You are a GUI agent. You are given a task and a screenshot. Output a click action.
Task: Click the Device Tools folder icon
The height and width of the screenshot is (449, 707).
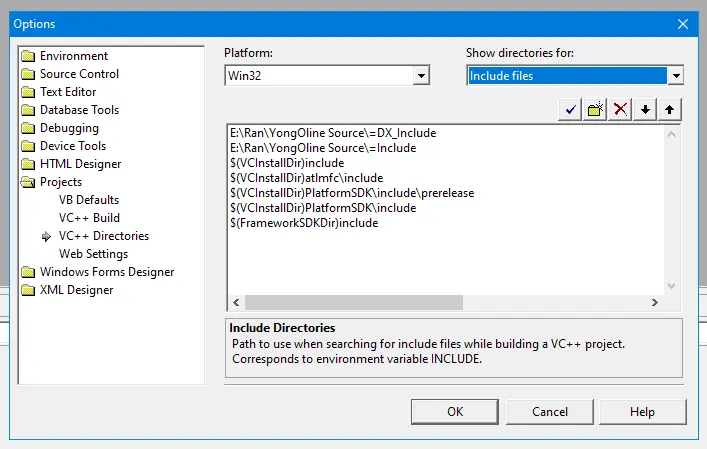pos(28,146)
